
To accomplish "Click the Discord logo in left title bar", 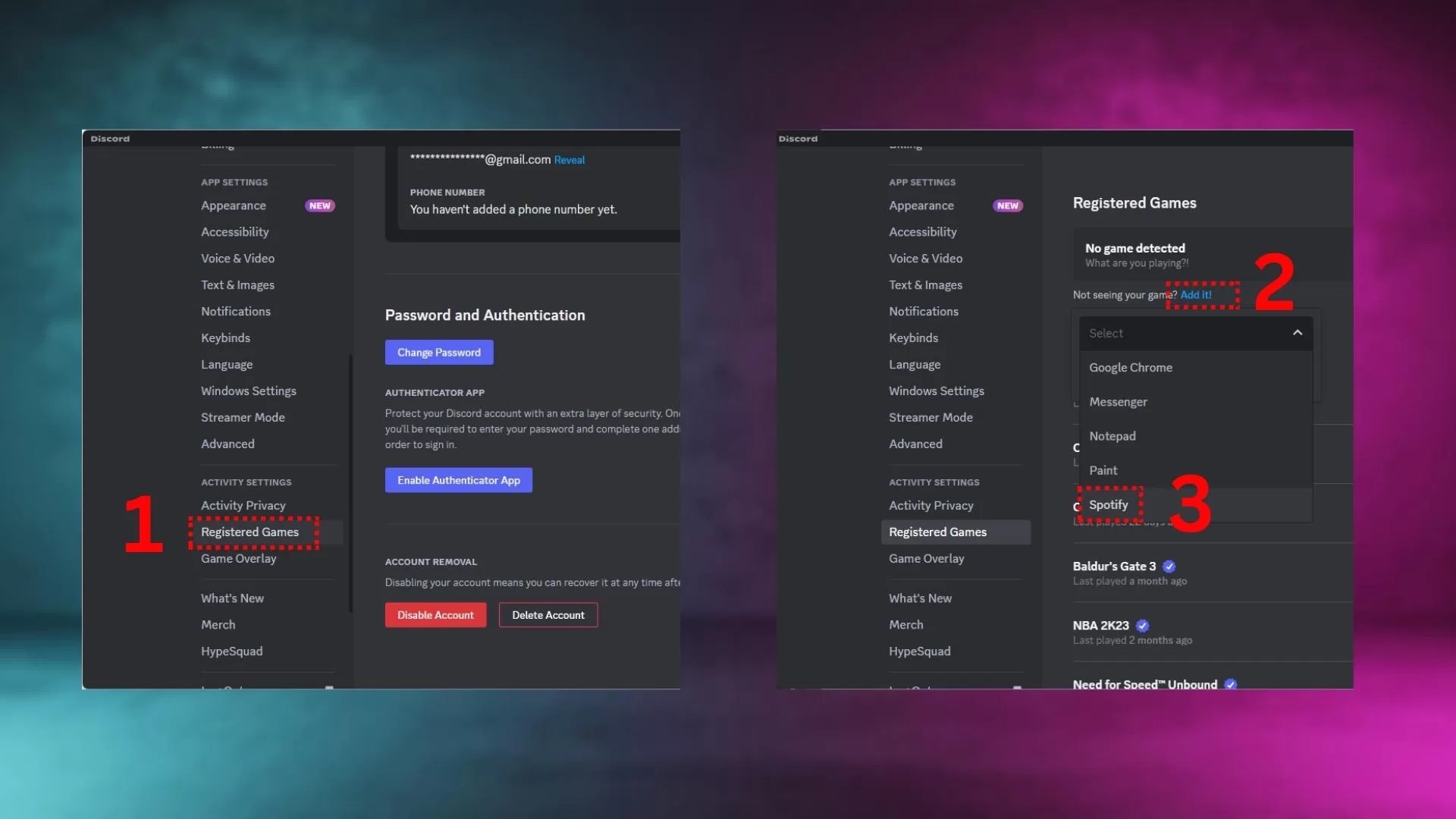I will pos(109,138).
